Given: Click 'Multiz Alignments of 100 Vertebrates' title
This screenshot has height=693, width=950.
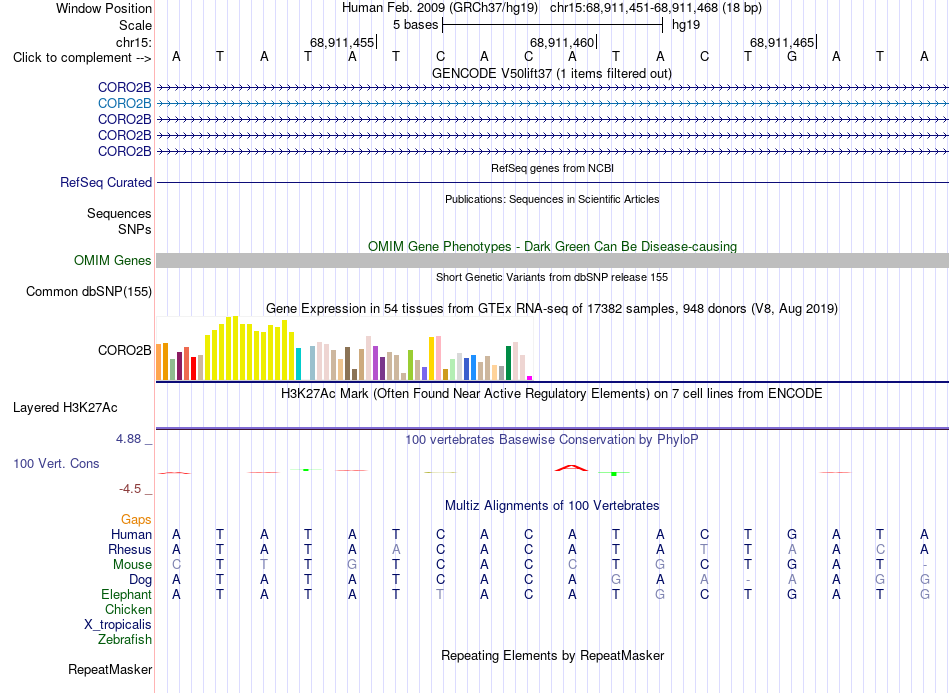Looking at the screenshot, I should 552,505.
